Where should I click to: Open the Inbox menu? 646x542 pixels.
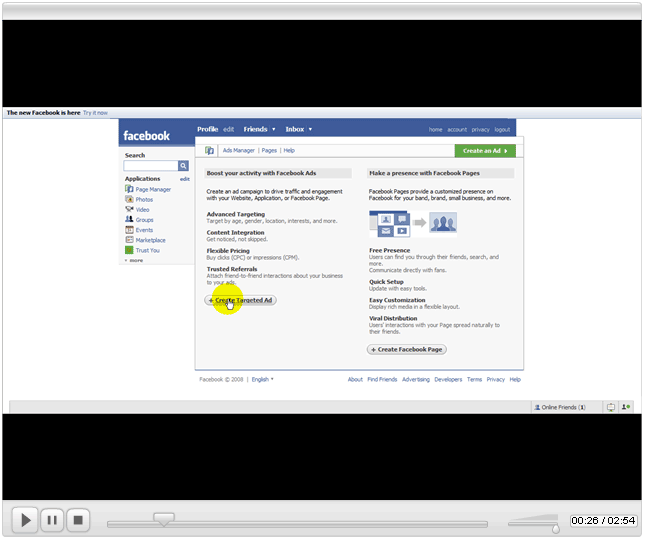[x=296, y=130]
